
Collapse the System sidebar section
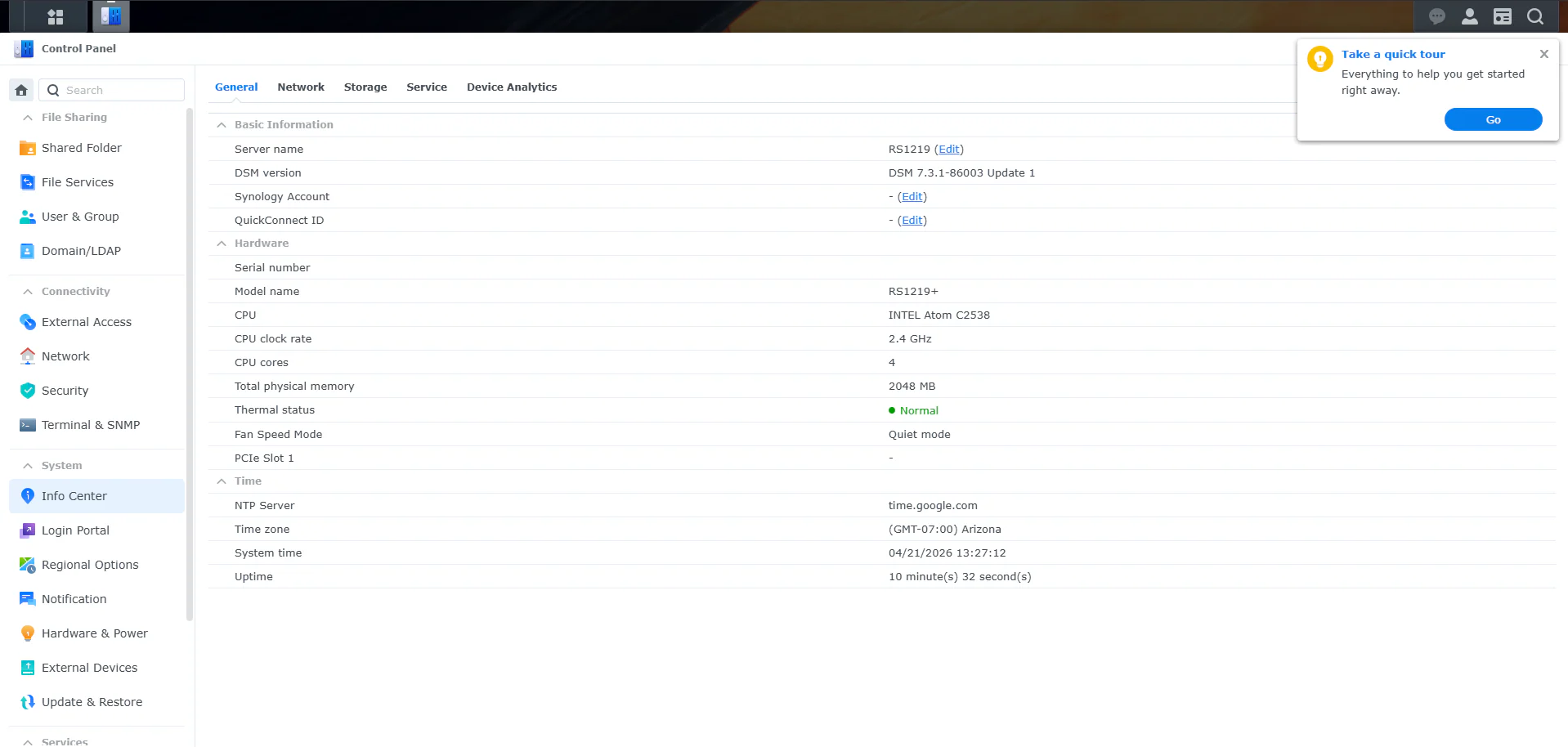pyautogui.click(x=28, y=466)
